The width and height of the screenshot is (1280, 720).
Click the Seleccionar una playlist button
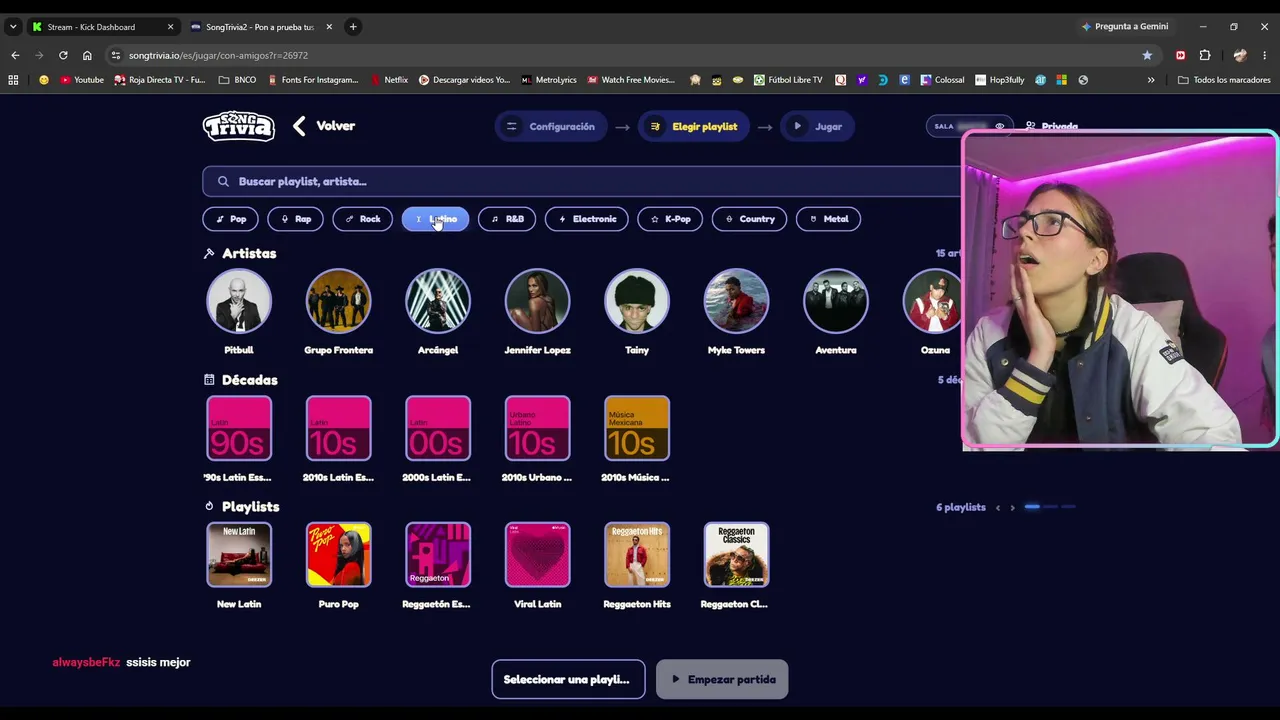point(568,680)
